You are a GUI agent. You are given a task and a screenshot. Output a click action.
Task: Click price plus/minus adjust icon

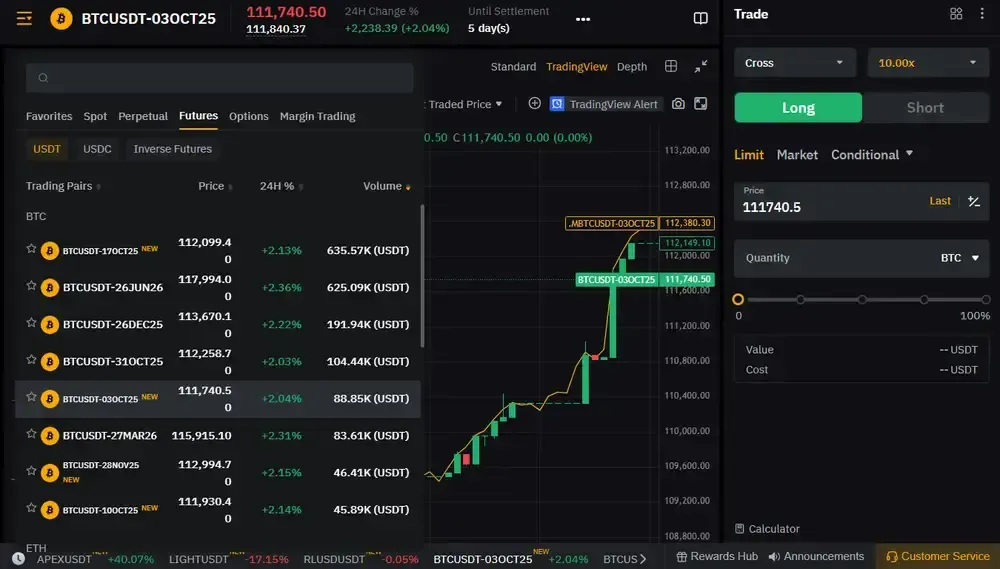[973, 202]
